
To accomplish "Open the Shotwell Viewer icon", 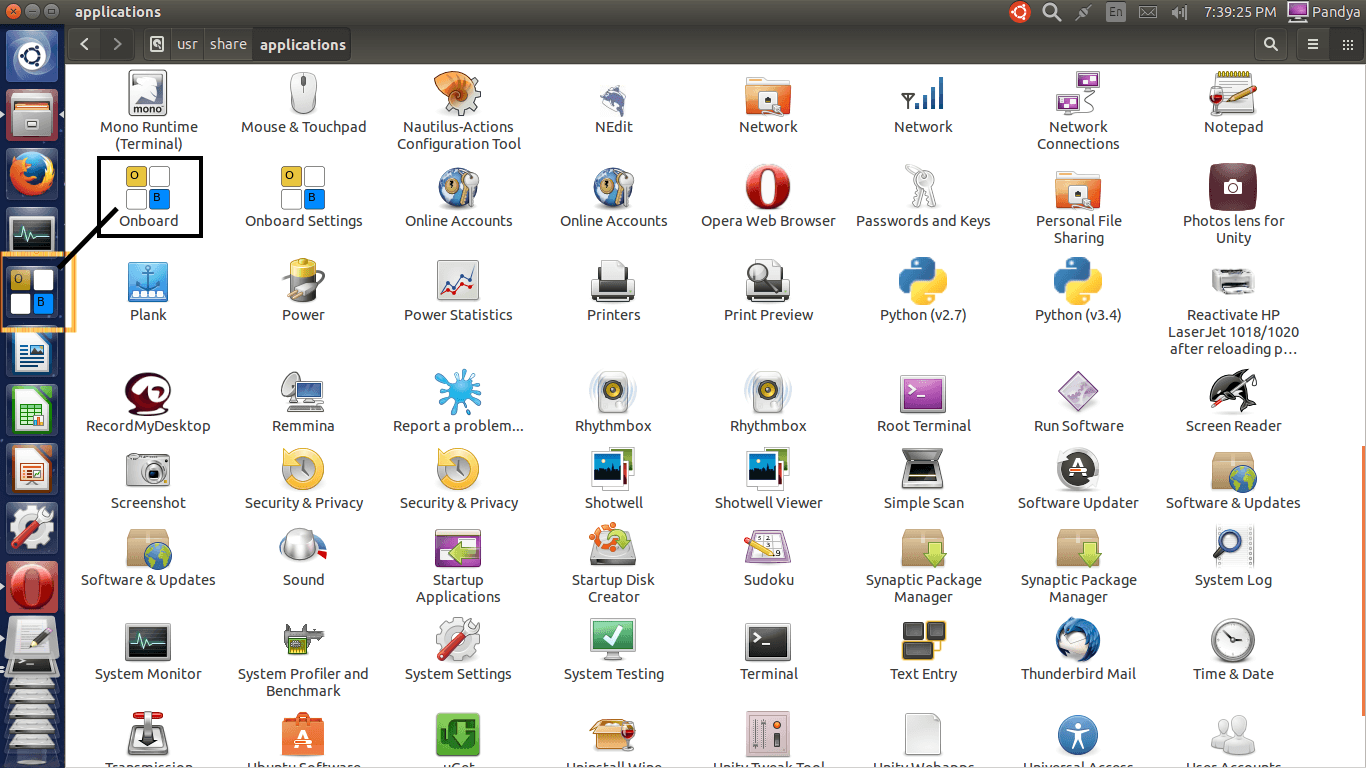I will [x=768, y=469].
